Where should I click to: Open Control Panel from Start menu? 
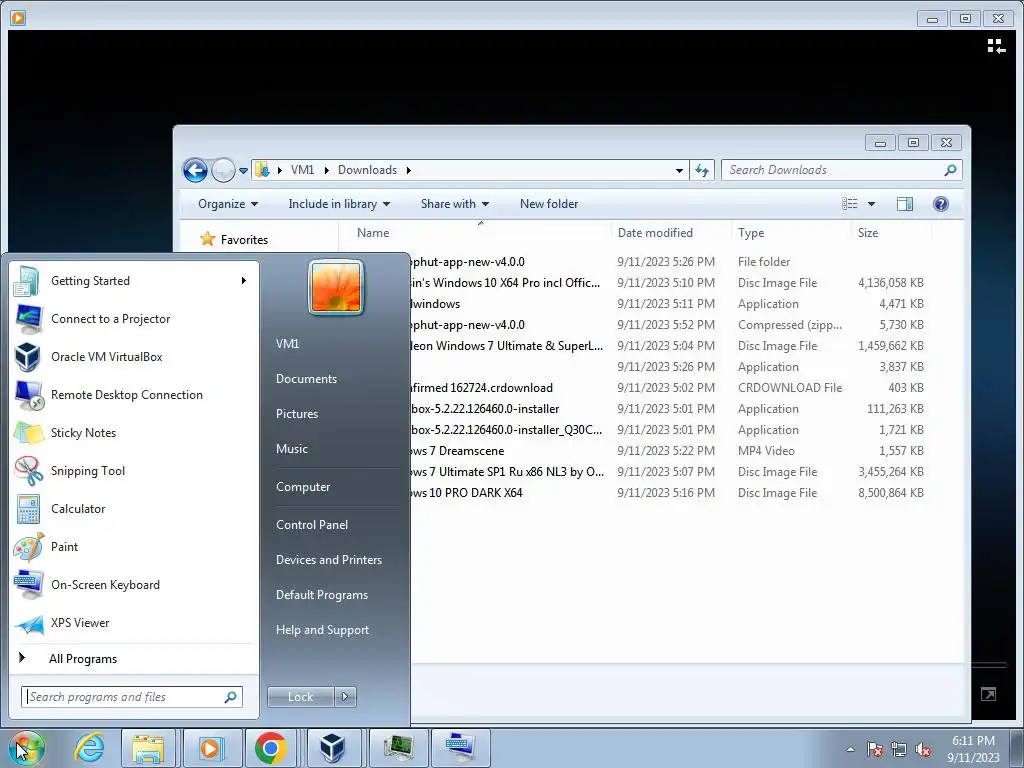pyautogui.click(x=312, y=525)
